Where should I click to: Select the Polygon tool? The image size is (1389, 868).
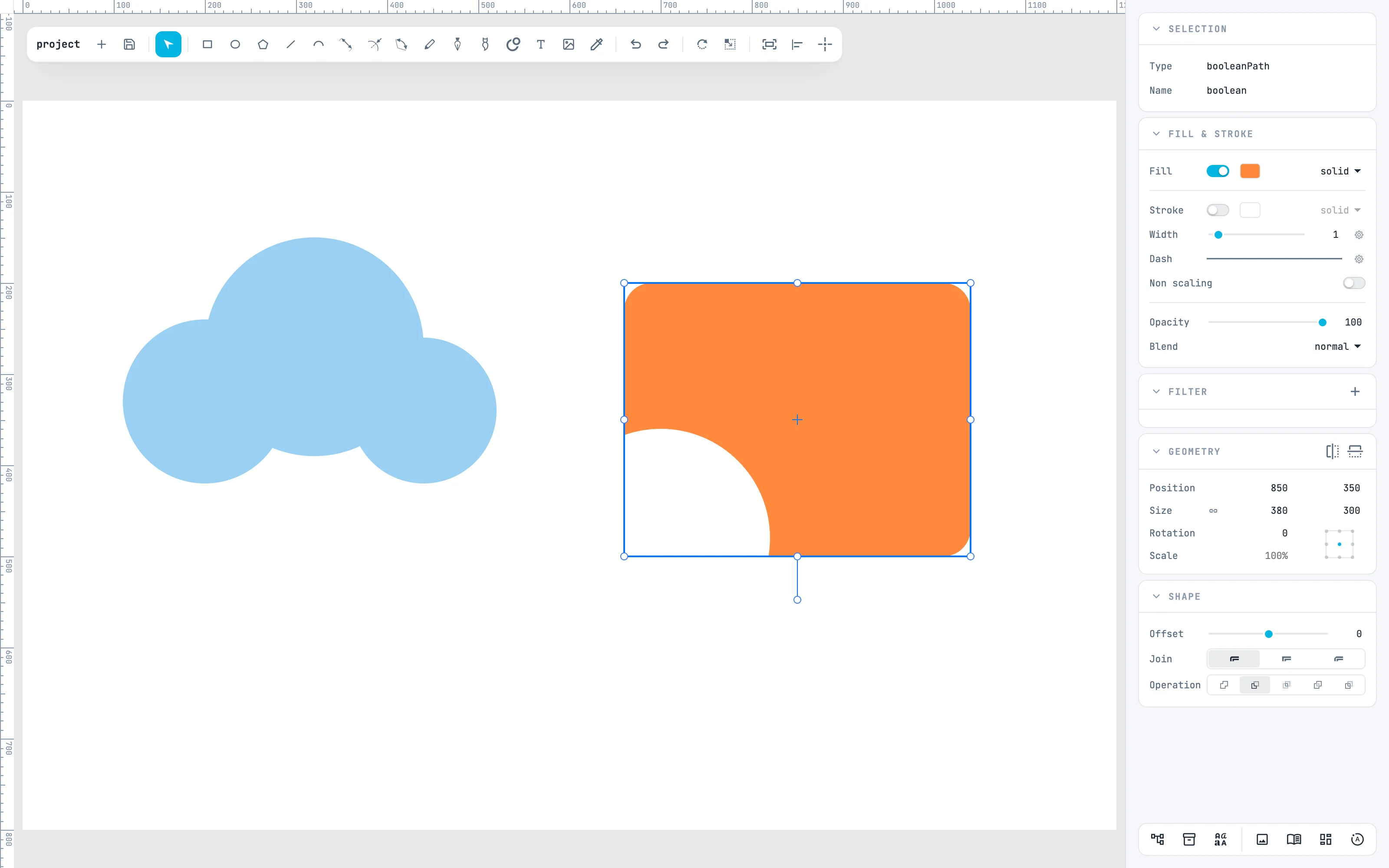click(263, 44)
